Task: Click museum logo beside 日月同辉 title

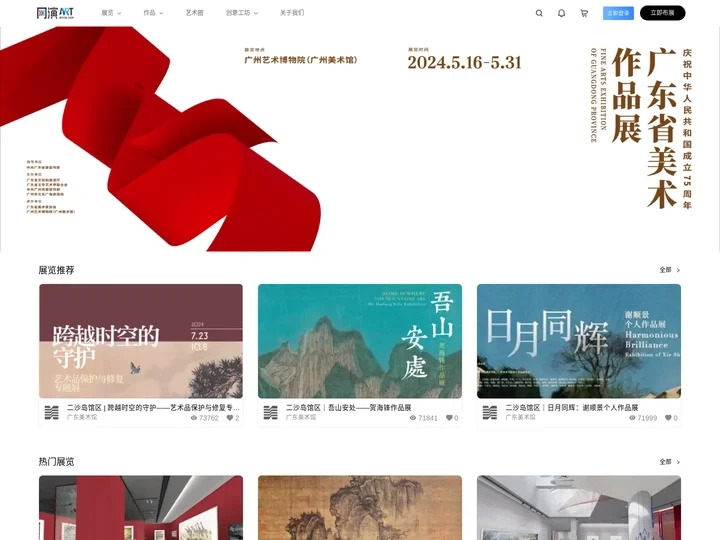Action: click(490, 412)
